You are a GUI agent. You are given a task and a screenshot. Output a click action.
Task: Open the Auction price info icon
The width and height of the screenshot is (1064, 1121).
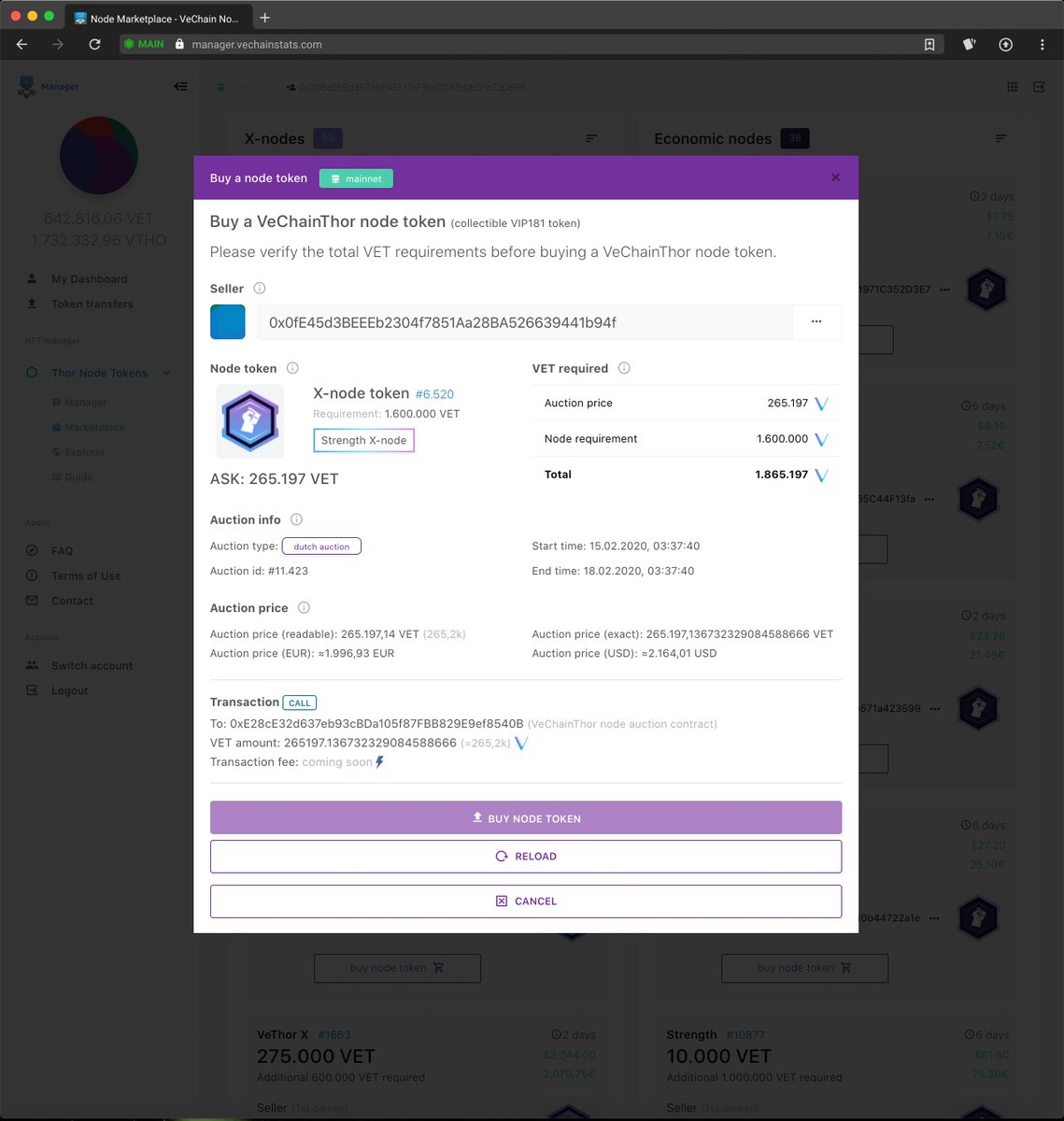click(304, 607)
